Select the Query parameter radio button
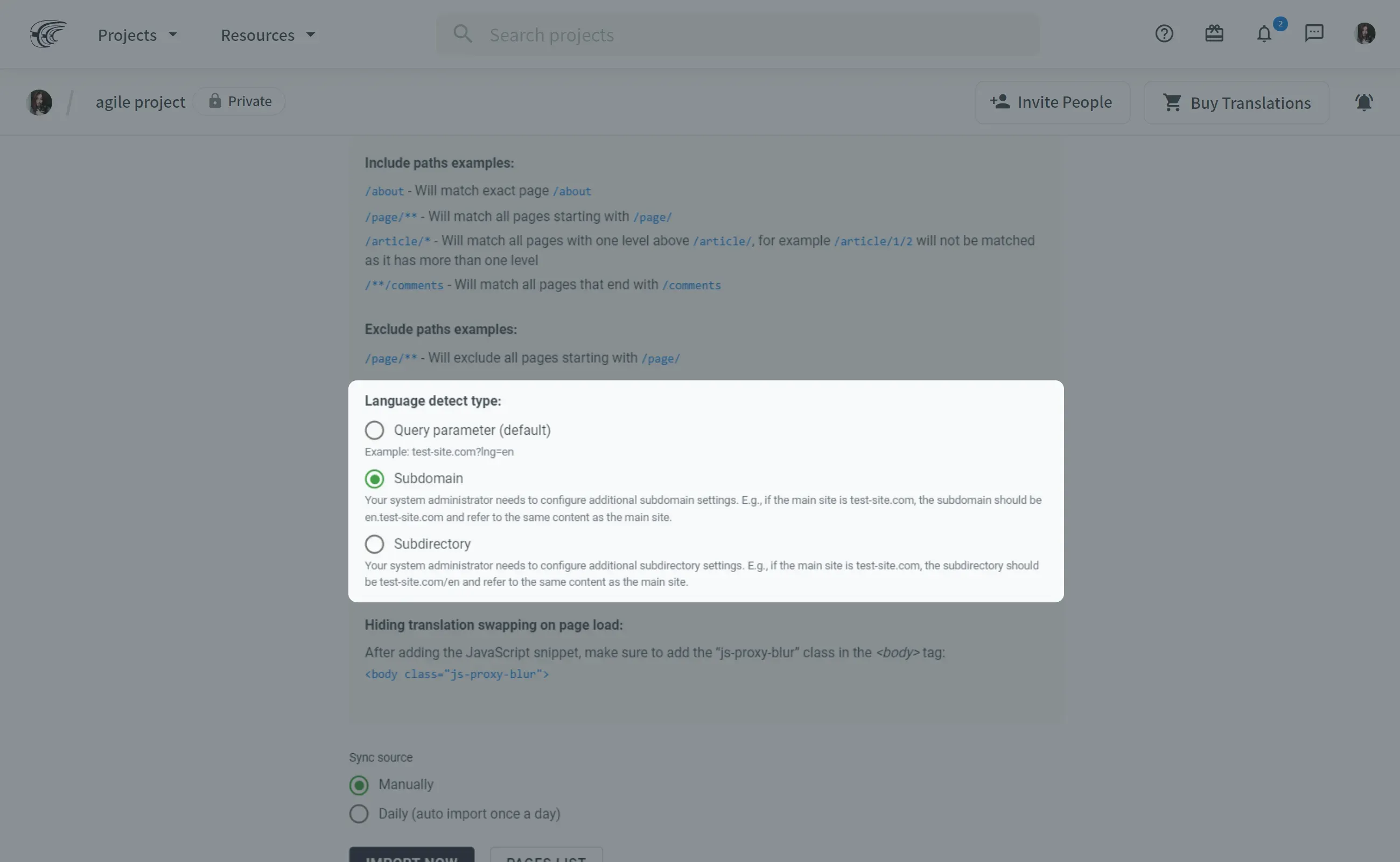The width and height of the screenshot is (1400, 862). (374, 430)
